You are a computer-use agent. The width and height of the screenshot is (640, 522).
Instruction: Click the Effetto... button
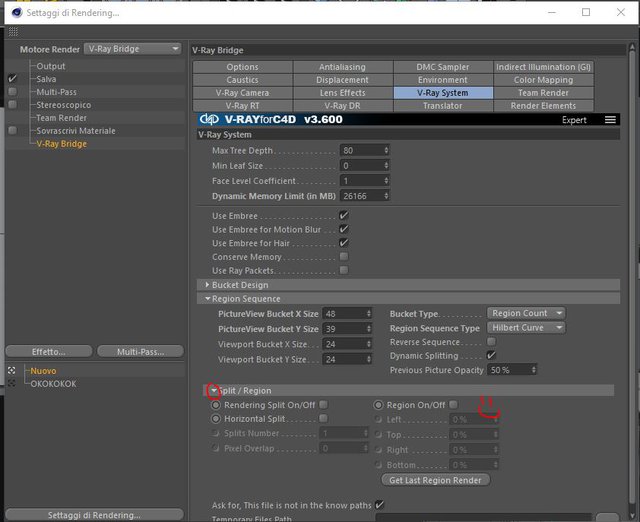point(49,351)
